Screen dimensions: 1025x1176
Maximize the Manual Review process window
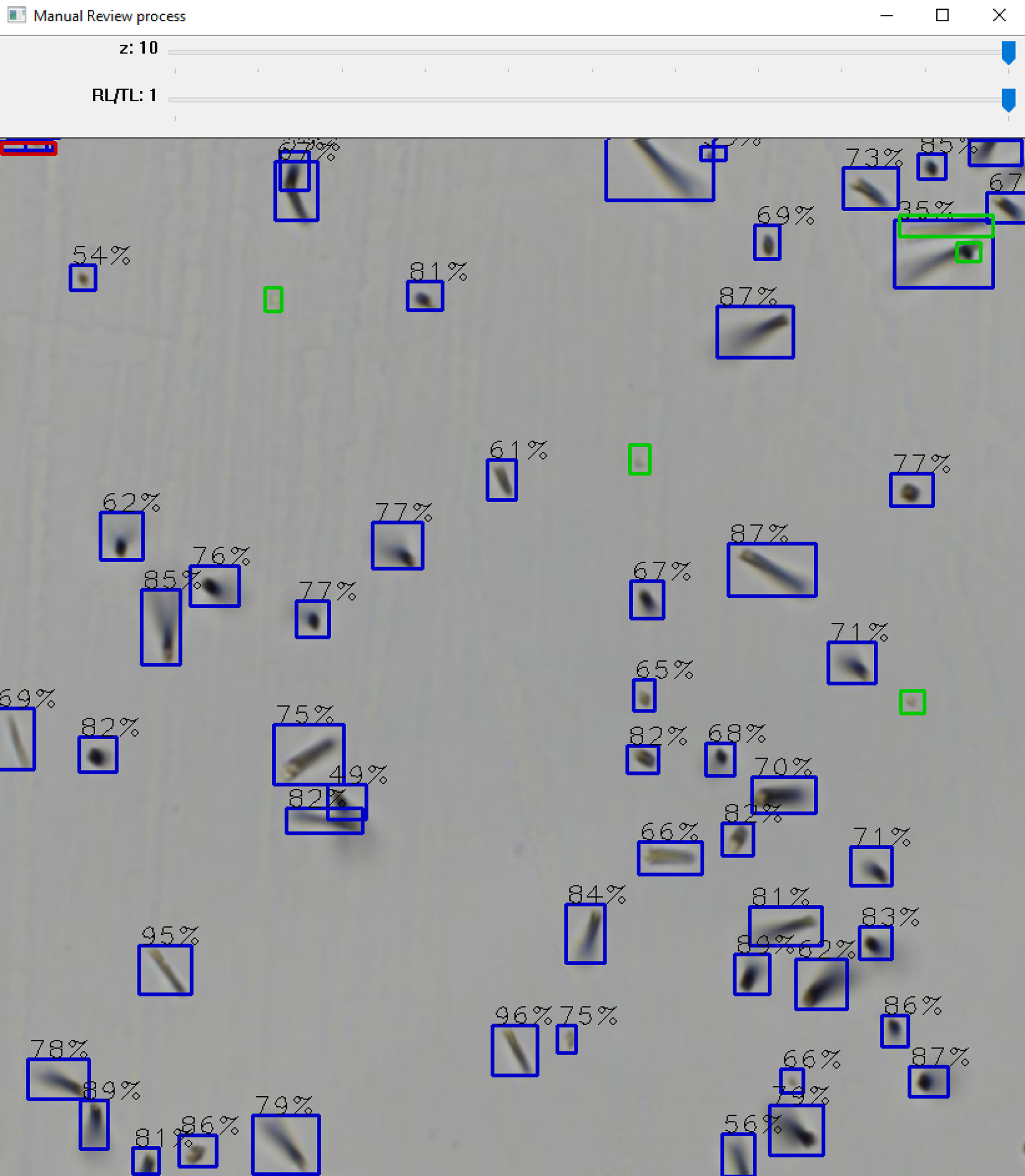click(942, 15)
